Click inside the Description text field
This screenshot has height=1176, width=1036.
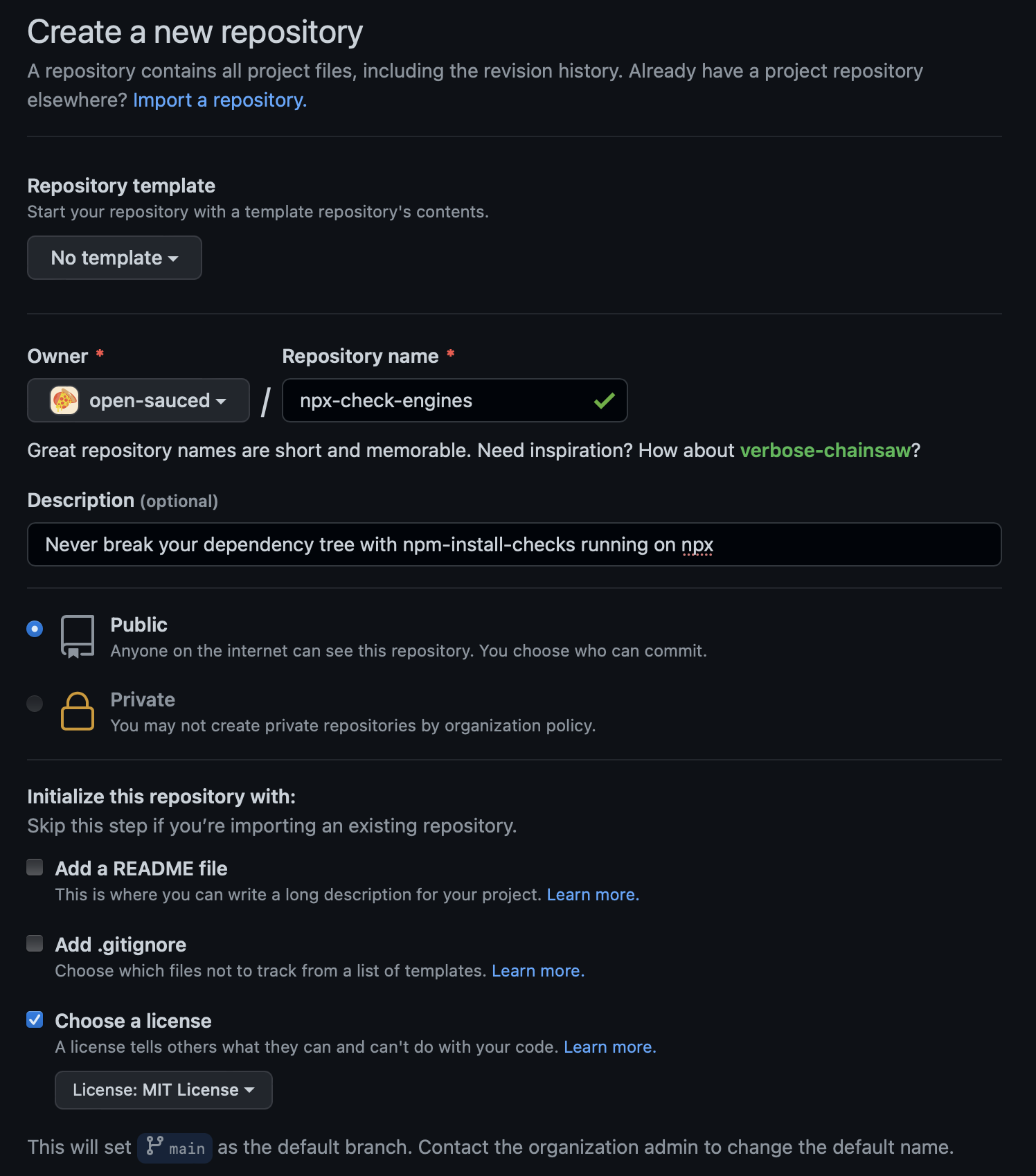tap(514, 544)
